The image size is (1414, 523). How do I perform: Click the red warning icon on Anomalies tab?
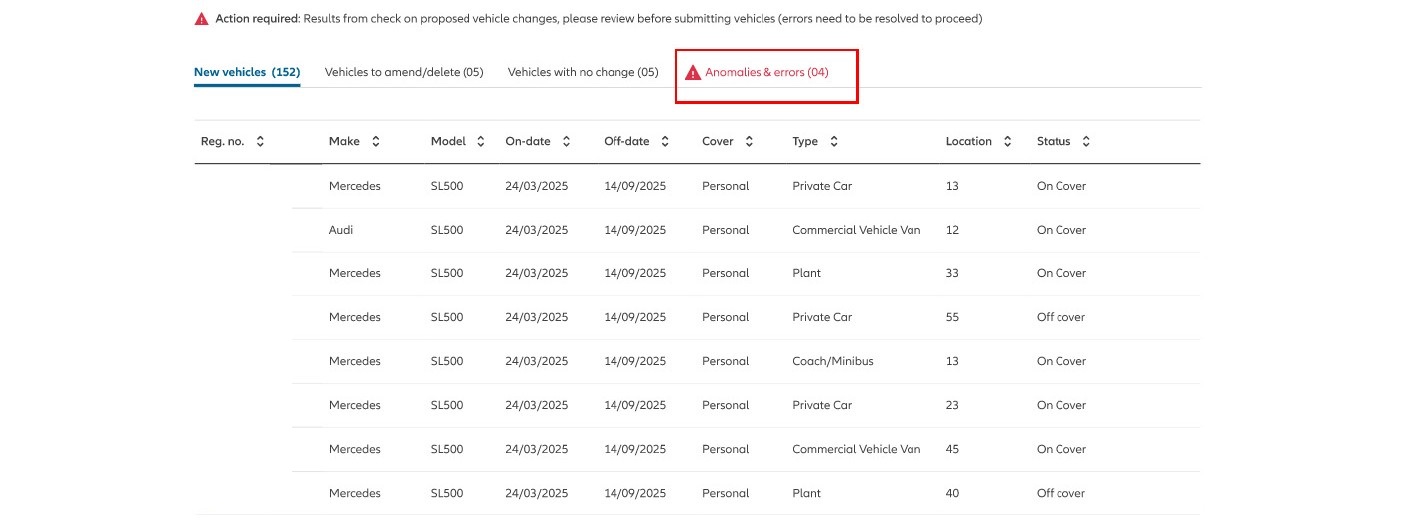pos(693,72)
